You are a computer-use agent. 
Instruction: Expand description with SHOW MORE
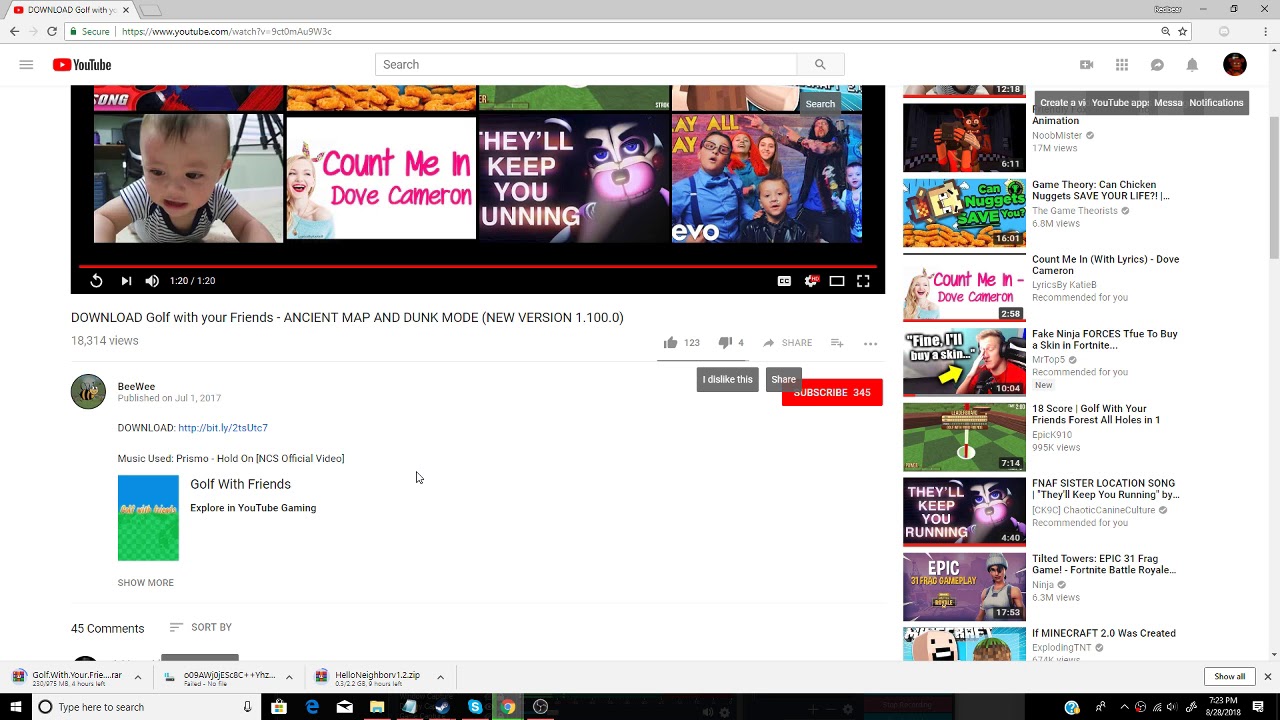pyautogui.click(x=146, y=583)
